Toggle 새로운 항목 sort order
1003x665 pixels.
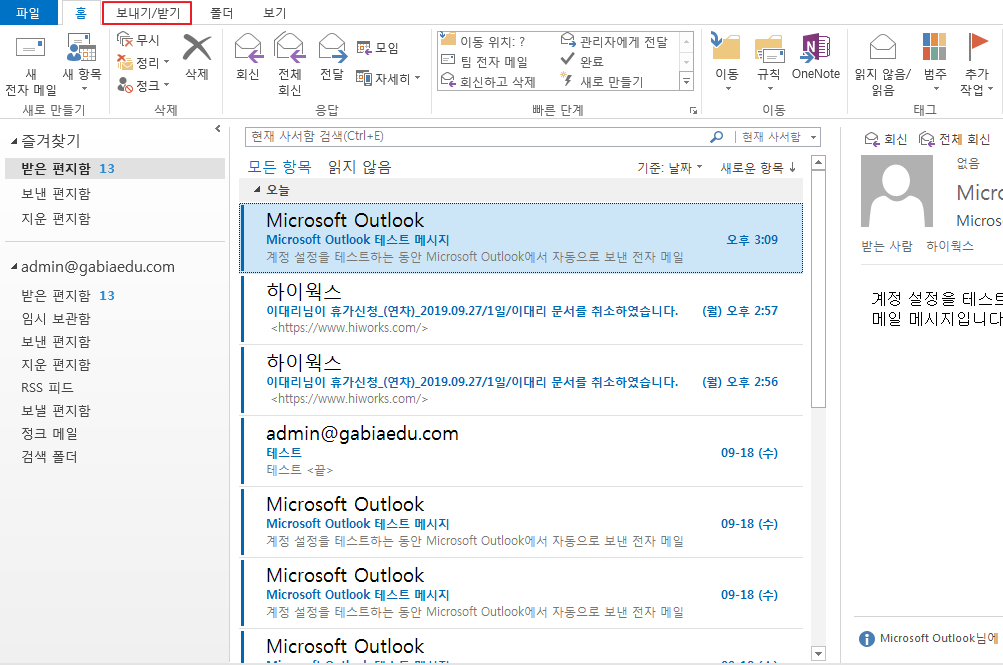coord(758,168)
